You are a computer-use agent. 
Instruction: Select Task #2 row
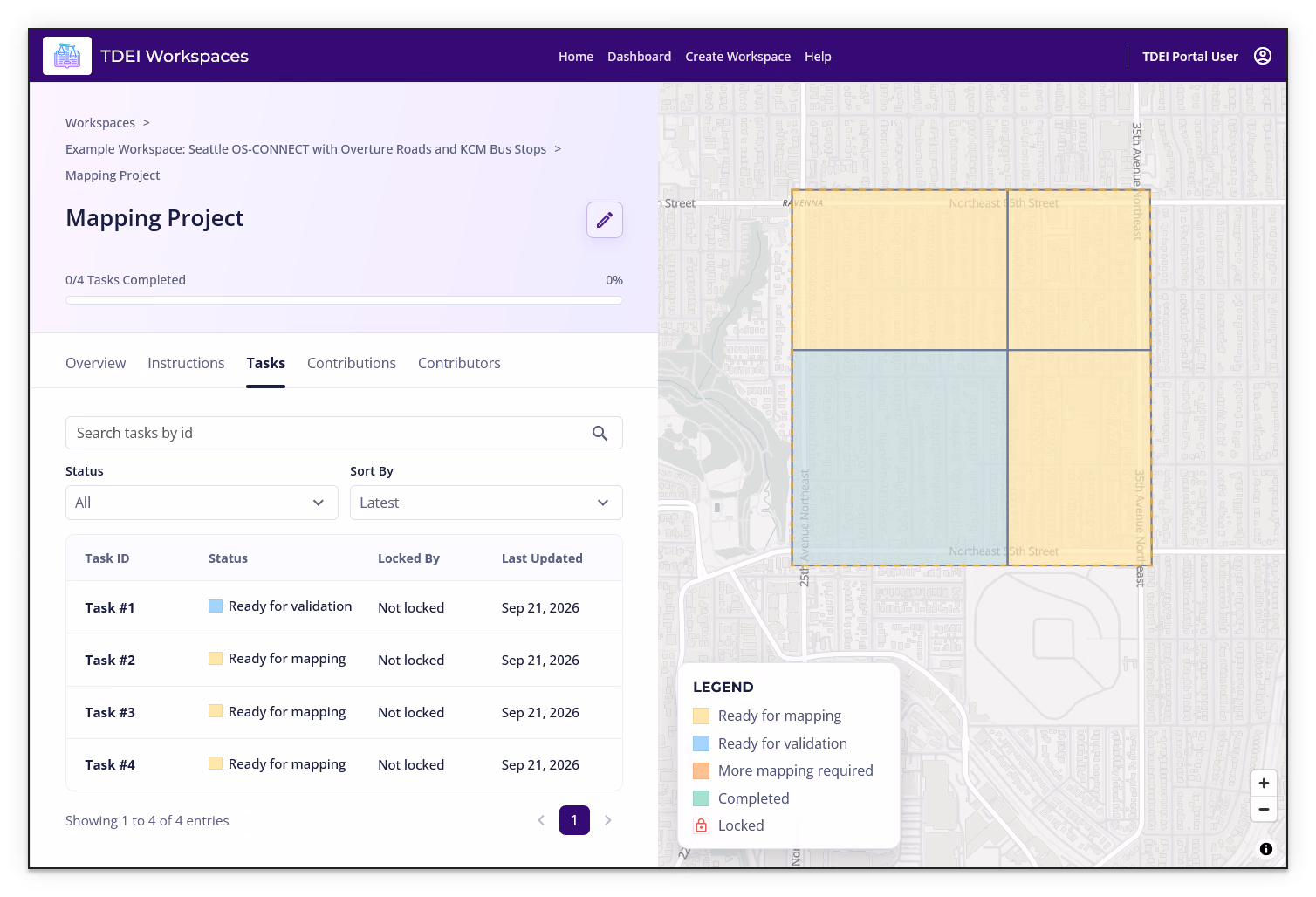pos(344,660)
